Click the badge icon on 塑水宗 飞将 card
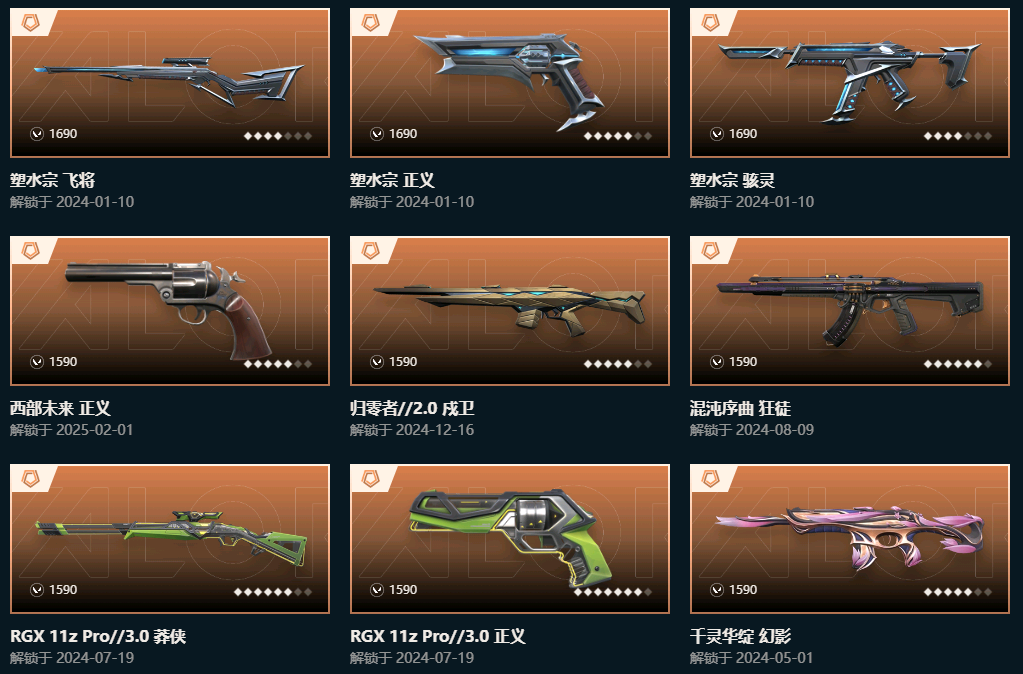The image size is (1023, 674). point(31,23)
